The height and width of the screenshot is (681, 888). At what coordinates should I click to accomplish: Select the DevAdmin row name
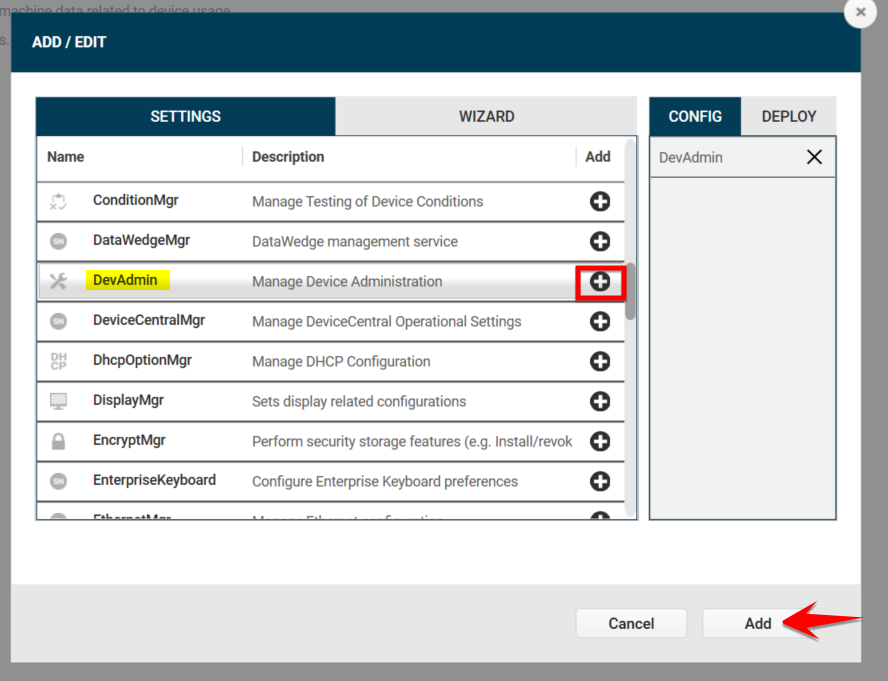coord(125,280)
